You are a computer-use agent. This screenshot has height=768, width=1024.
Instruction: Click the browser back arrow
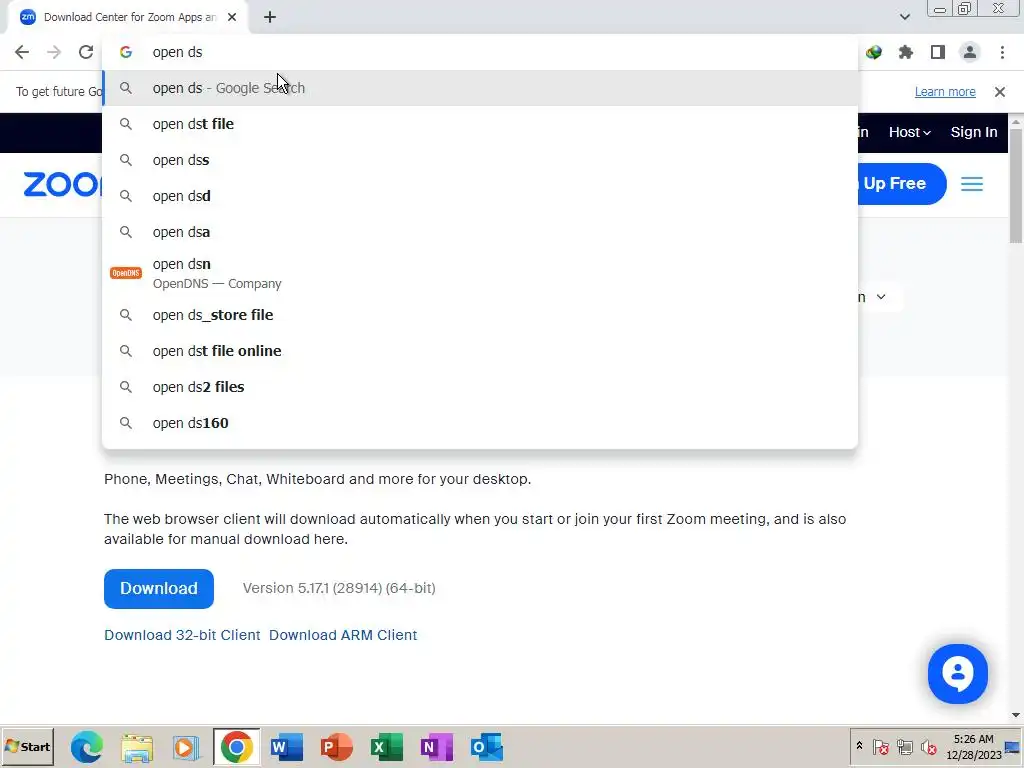(22, 52)
